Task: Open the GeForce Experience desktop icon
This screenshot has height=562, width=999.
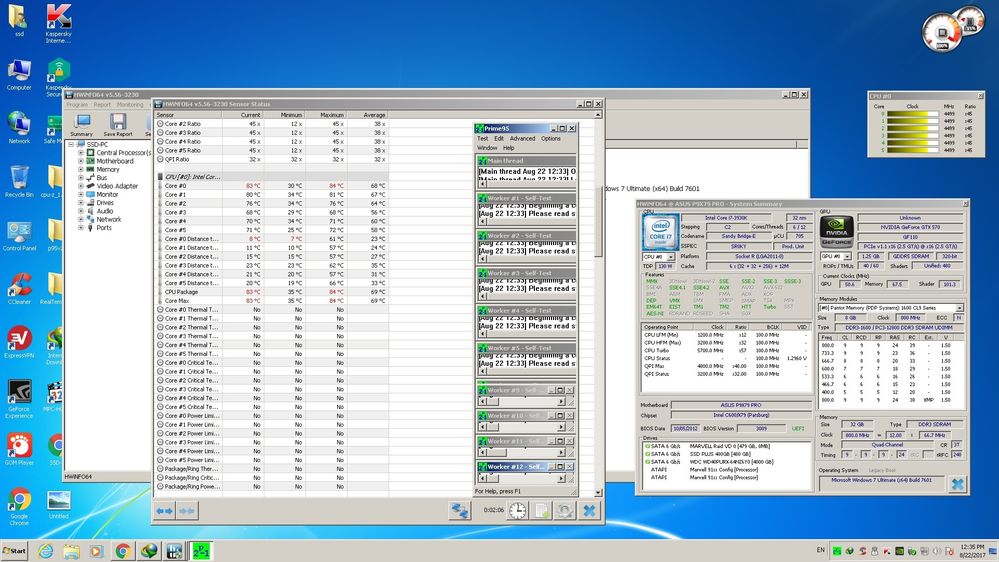Action: click(19, 399)
